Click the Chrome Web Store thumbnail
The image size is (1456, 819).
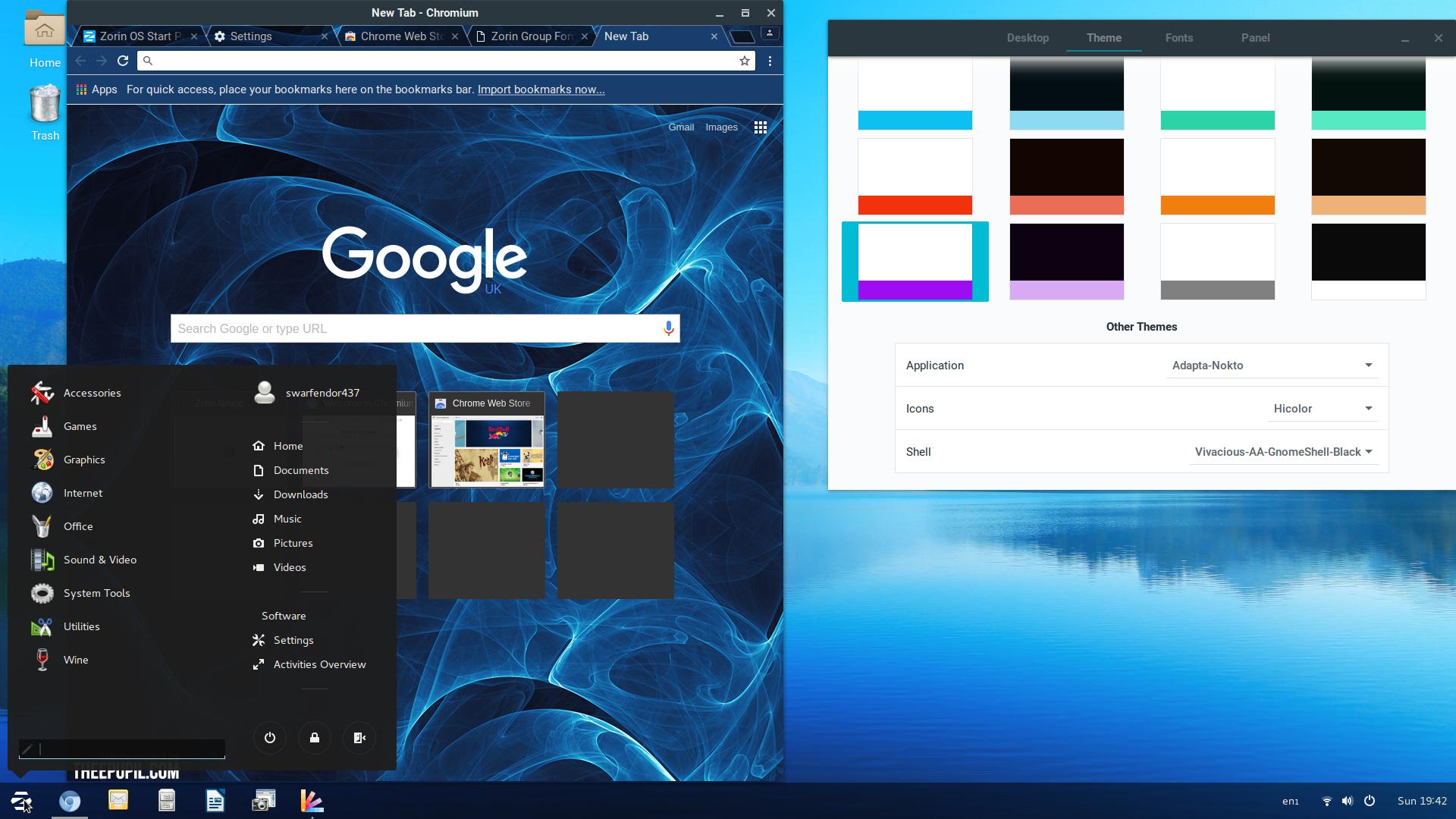coord(487,441)
